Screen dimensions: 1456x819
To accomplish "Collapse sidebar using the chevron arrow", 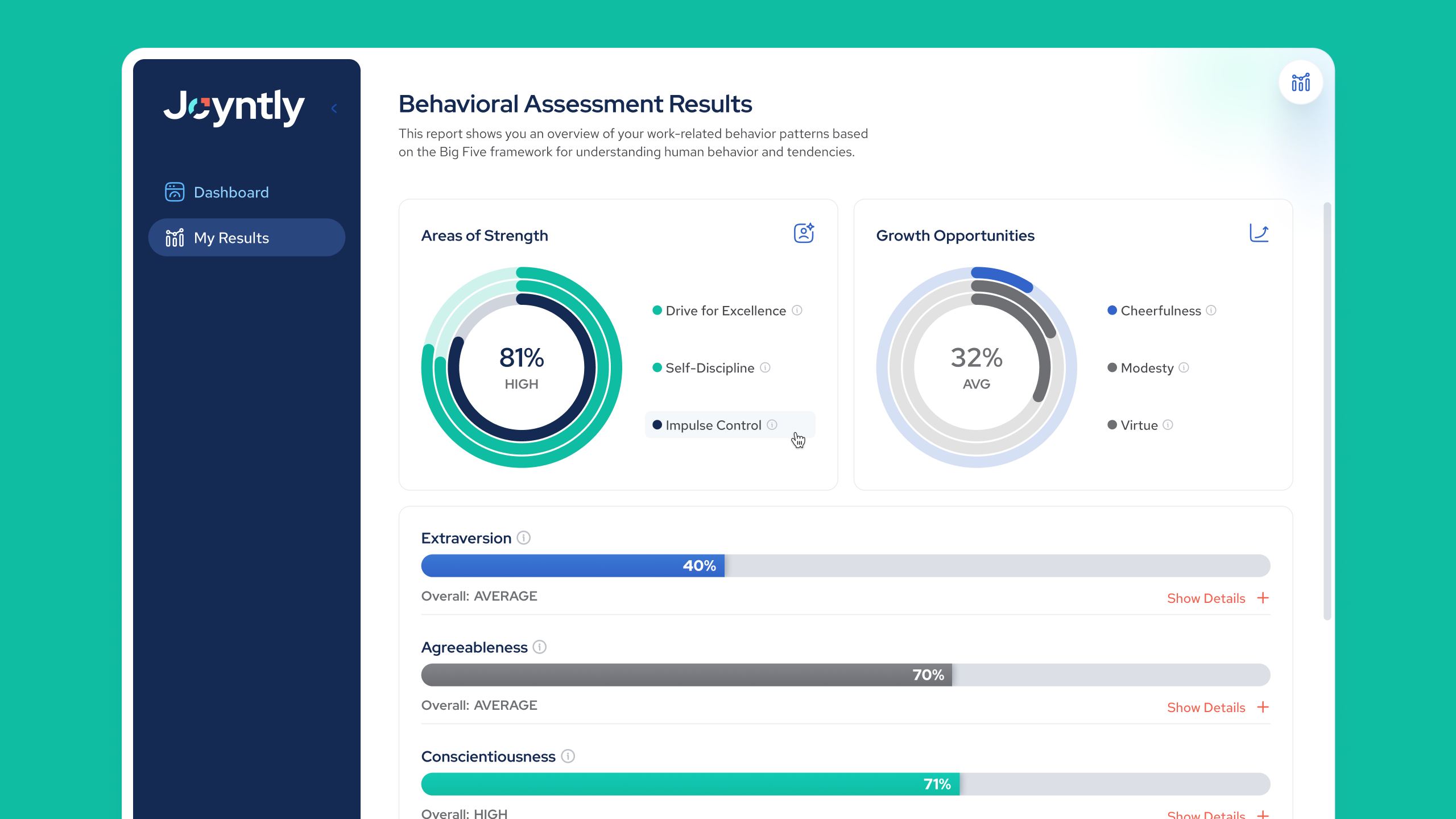I will click(334, 109).
